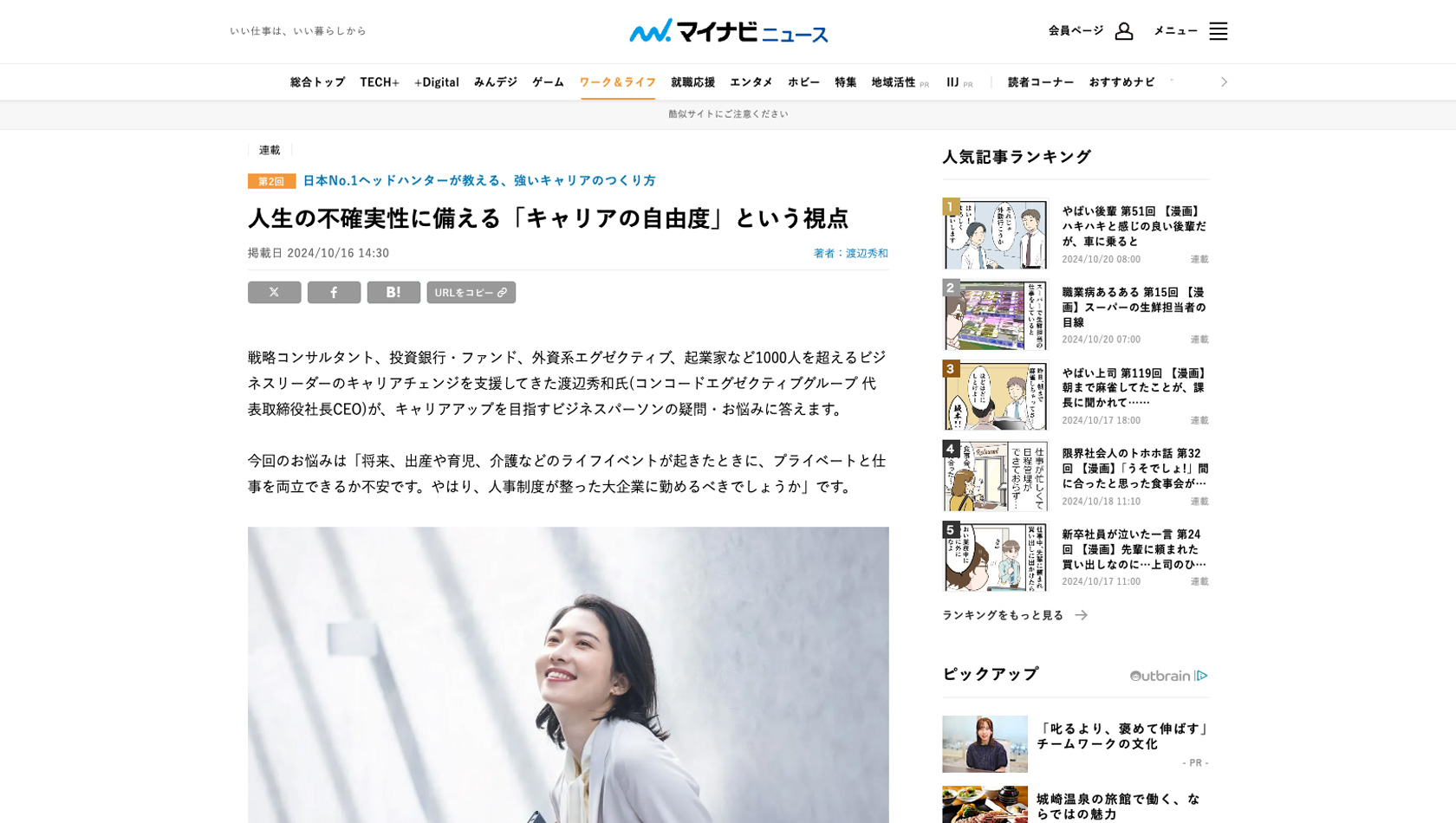
Task: Open the エンタメ category tab
Action: [751, 82]
